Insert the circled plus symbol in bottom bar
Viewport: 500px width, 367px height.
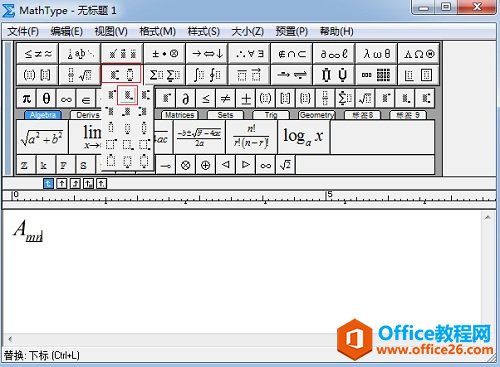(206, 165)
